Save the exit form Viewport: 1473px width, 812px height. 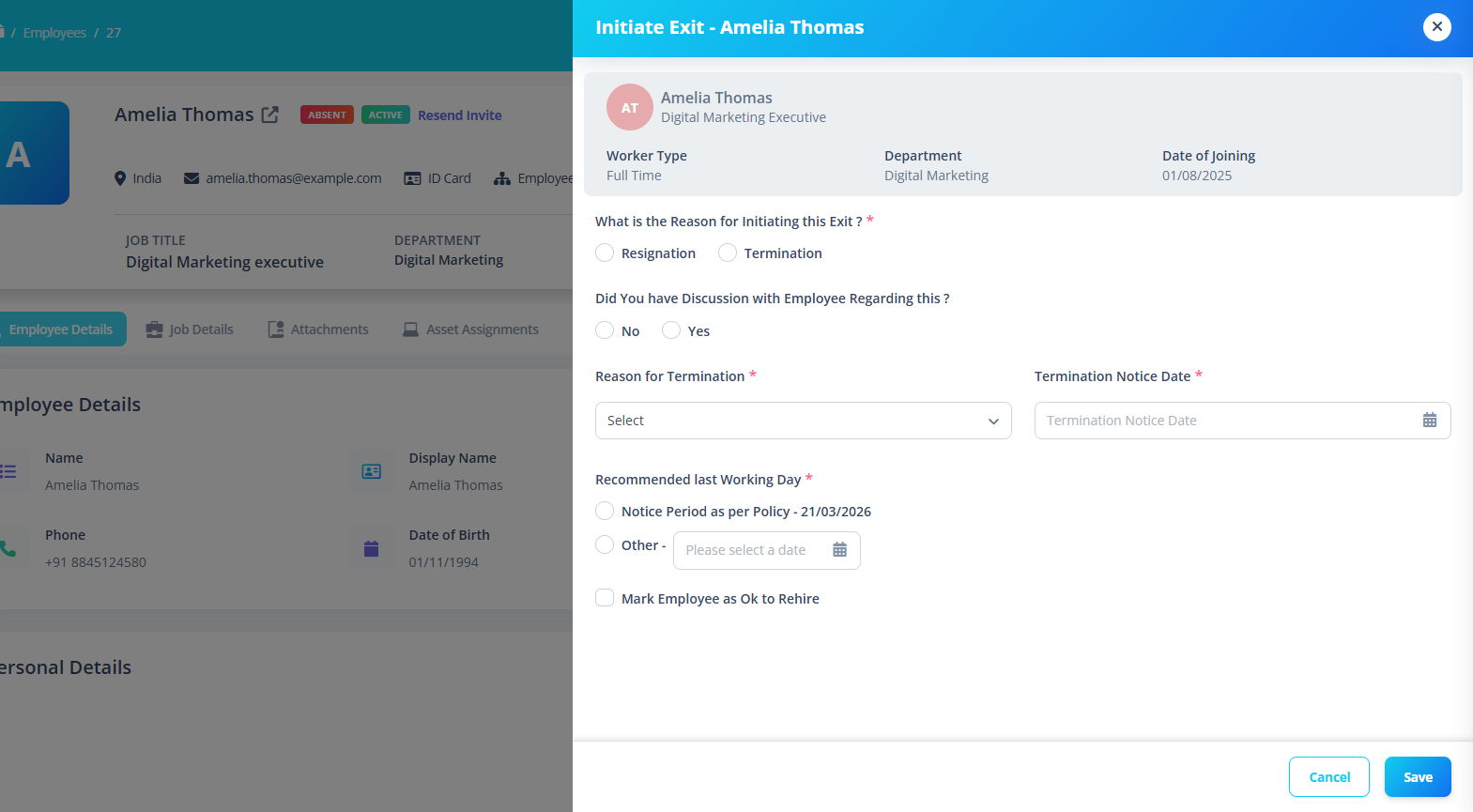coord(1418,777)
